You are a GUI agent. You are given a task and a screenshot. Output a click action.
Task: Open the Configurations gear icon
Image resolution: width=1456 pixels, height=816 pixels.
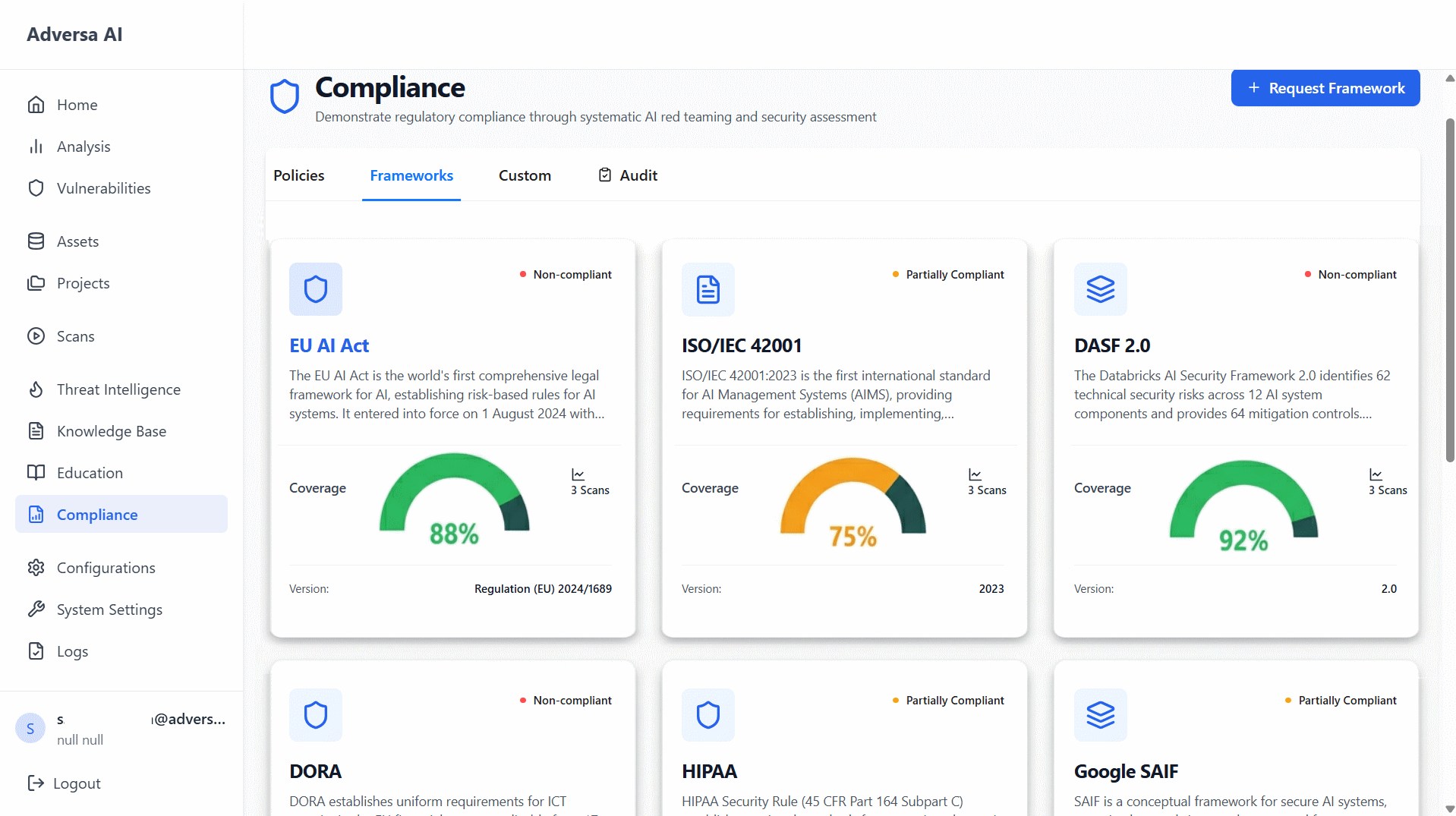tap(36, 567)
